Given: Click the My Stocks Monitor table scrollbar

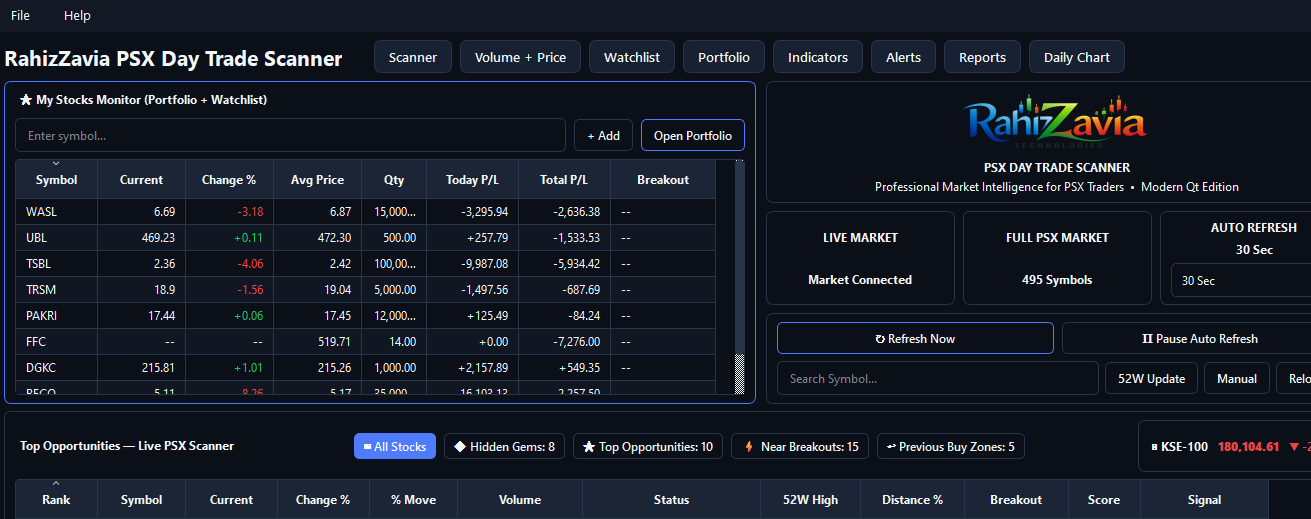Looking at the screenshot, I should tap(740, 277).
